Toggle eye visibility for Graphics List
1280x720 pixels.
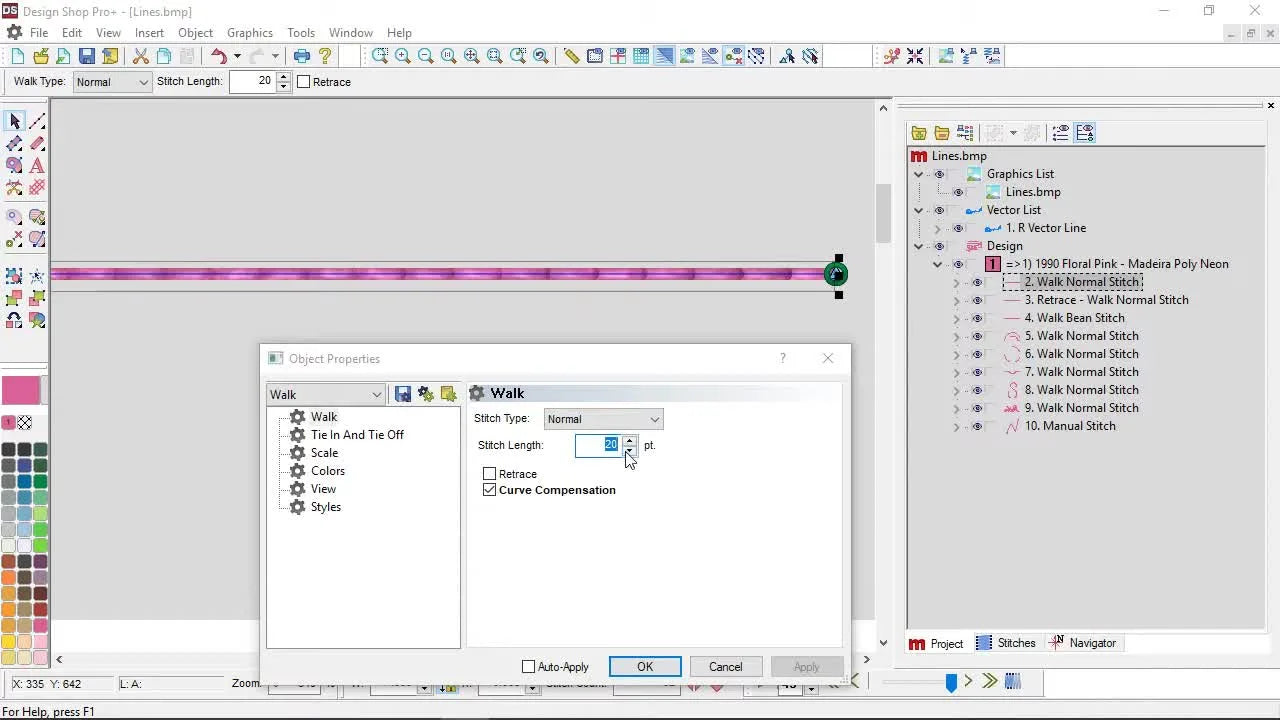pos(939,174)
